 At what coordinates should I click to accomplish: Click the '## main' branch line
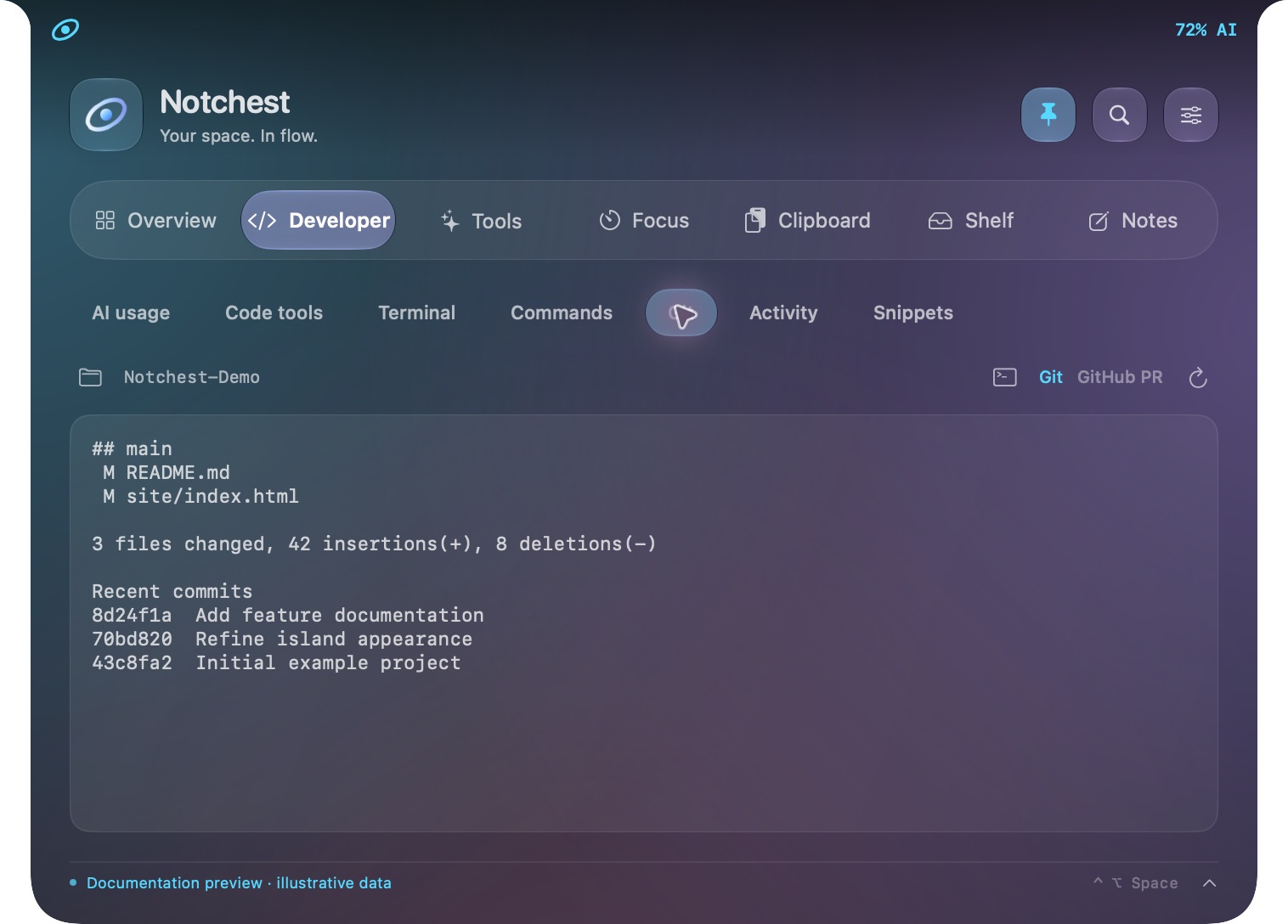132,448
